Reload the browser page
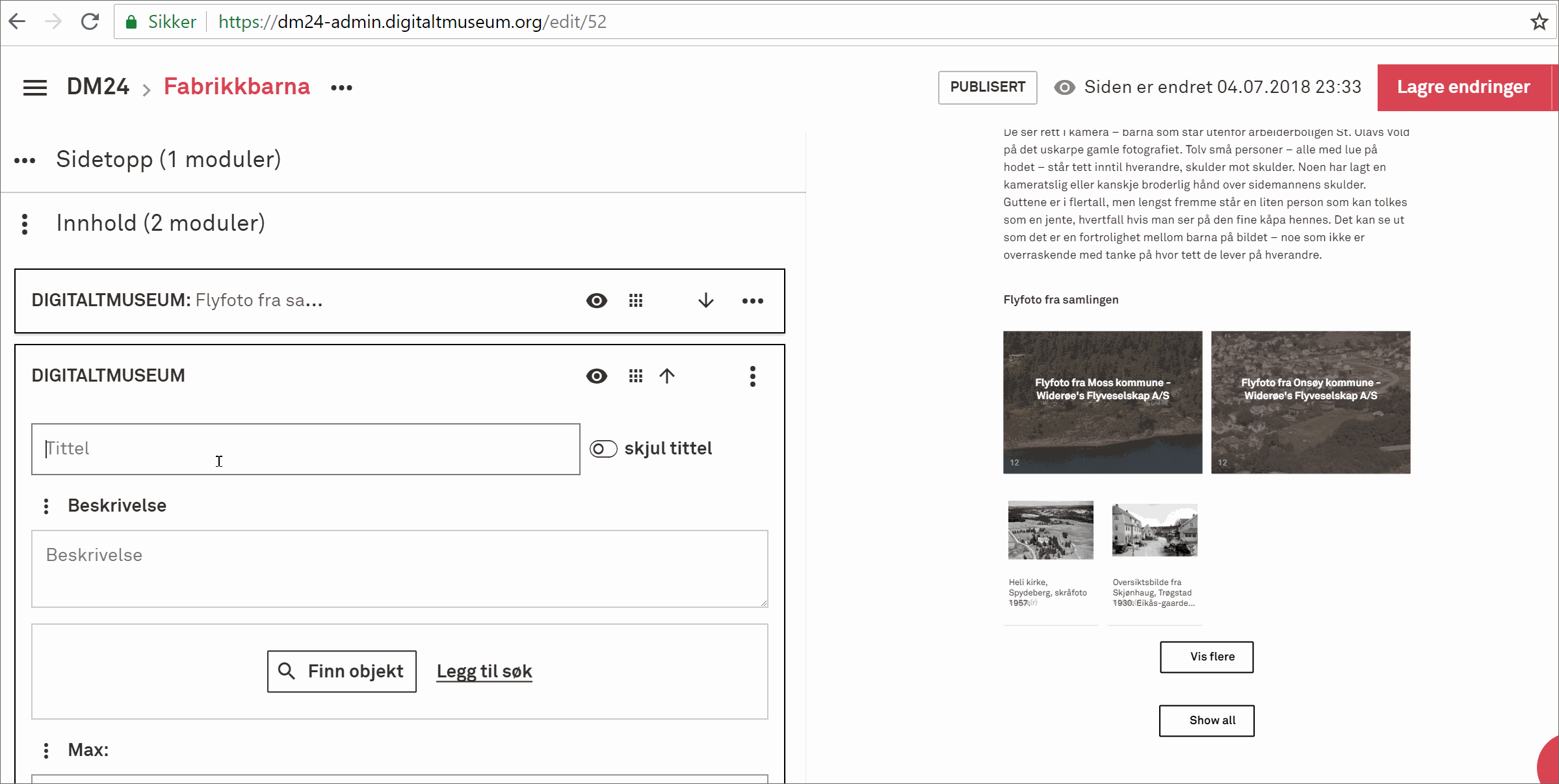 point(90,22)
